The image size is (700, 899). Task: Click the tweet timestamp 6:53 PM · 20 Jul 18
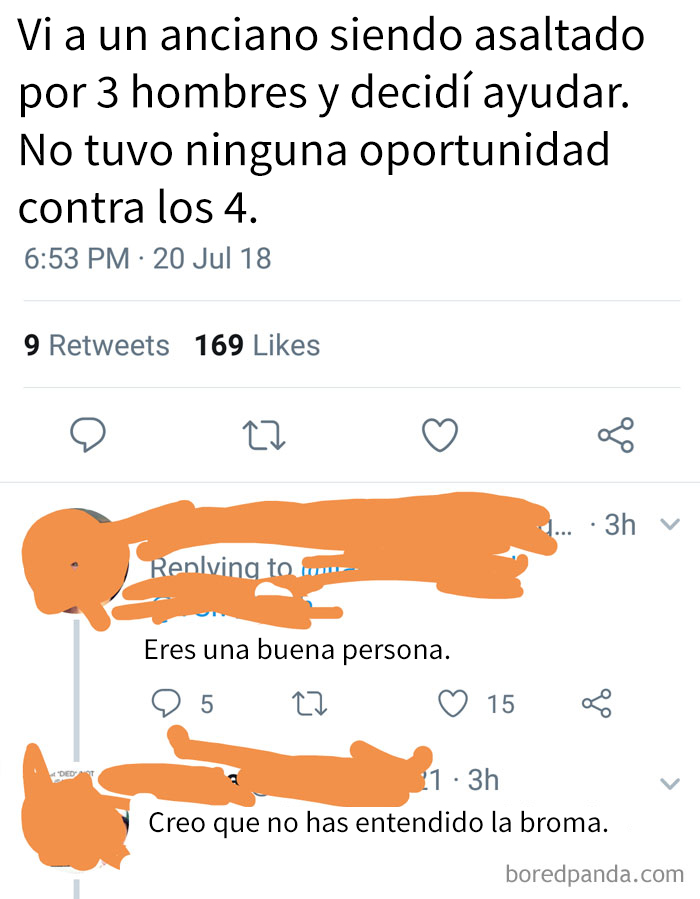(147, 258)
